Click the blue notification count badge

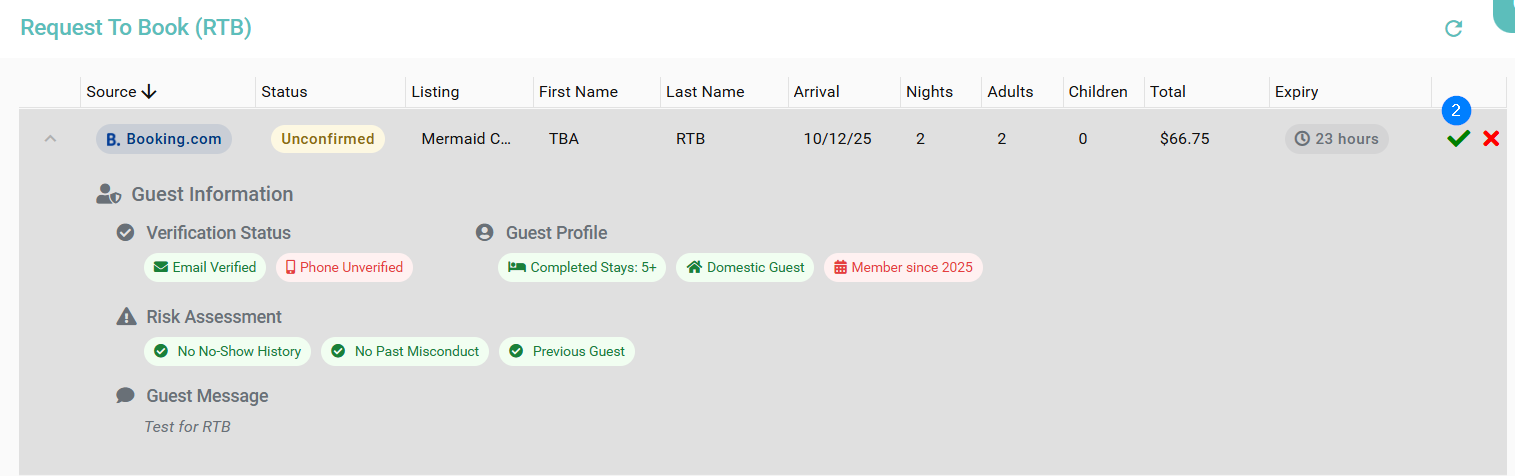(x=1456, y=110)
